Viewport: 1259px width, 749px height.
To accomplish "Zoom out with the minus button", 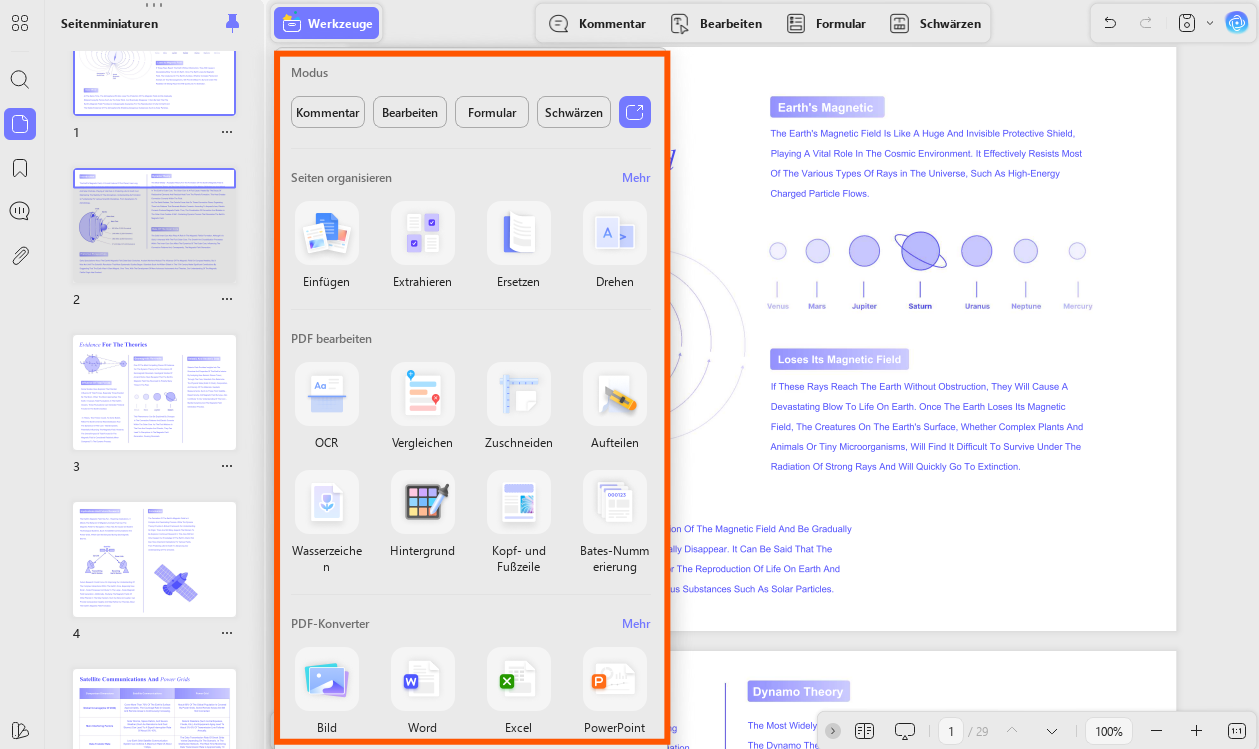I will 1157,731.
